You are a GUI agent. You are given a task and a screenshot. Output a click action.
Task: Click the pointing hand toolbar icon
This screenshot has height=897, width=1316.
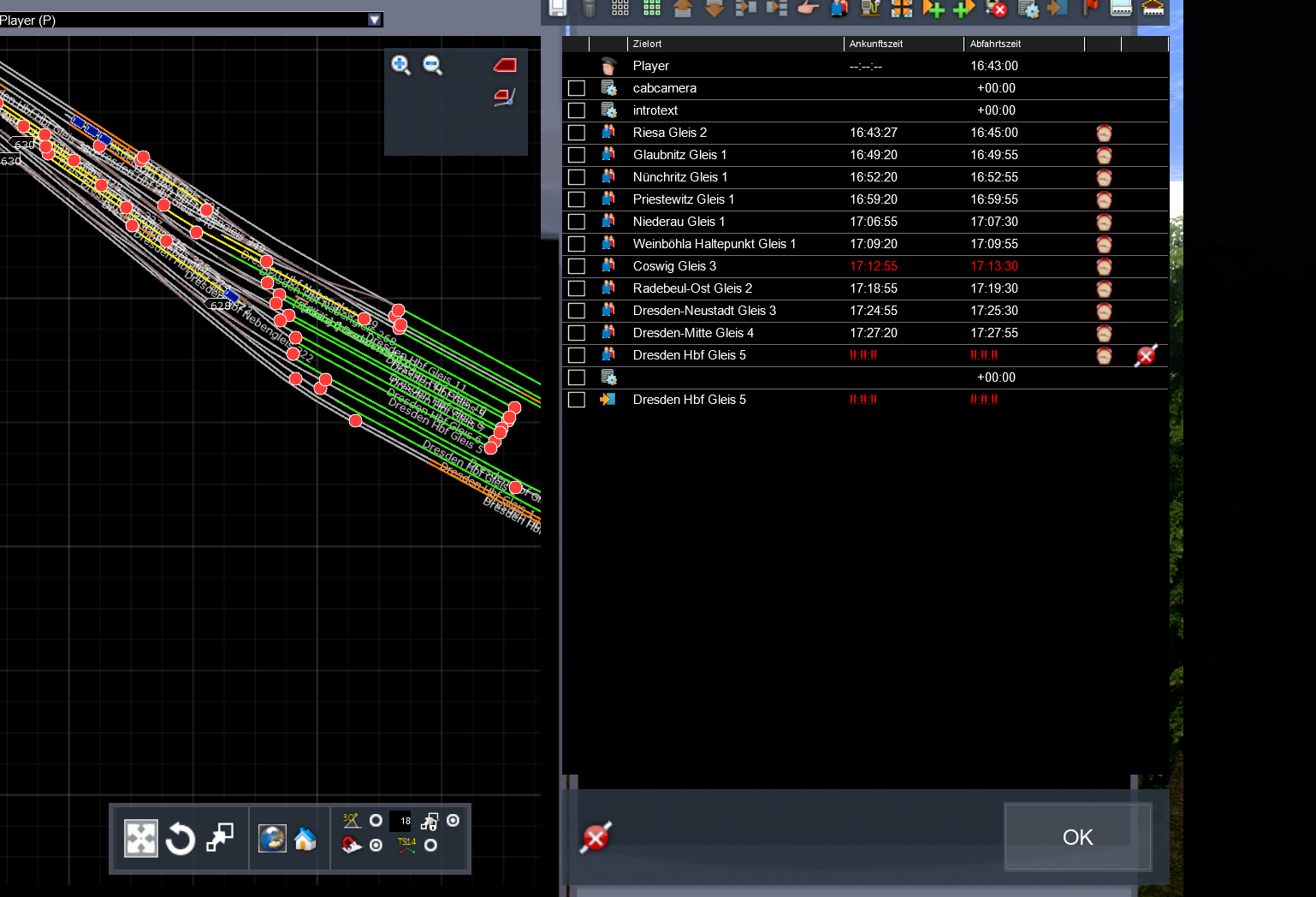(808, 9)
